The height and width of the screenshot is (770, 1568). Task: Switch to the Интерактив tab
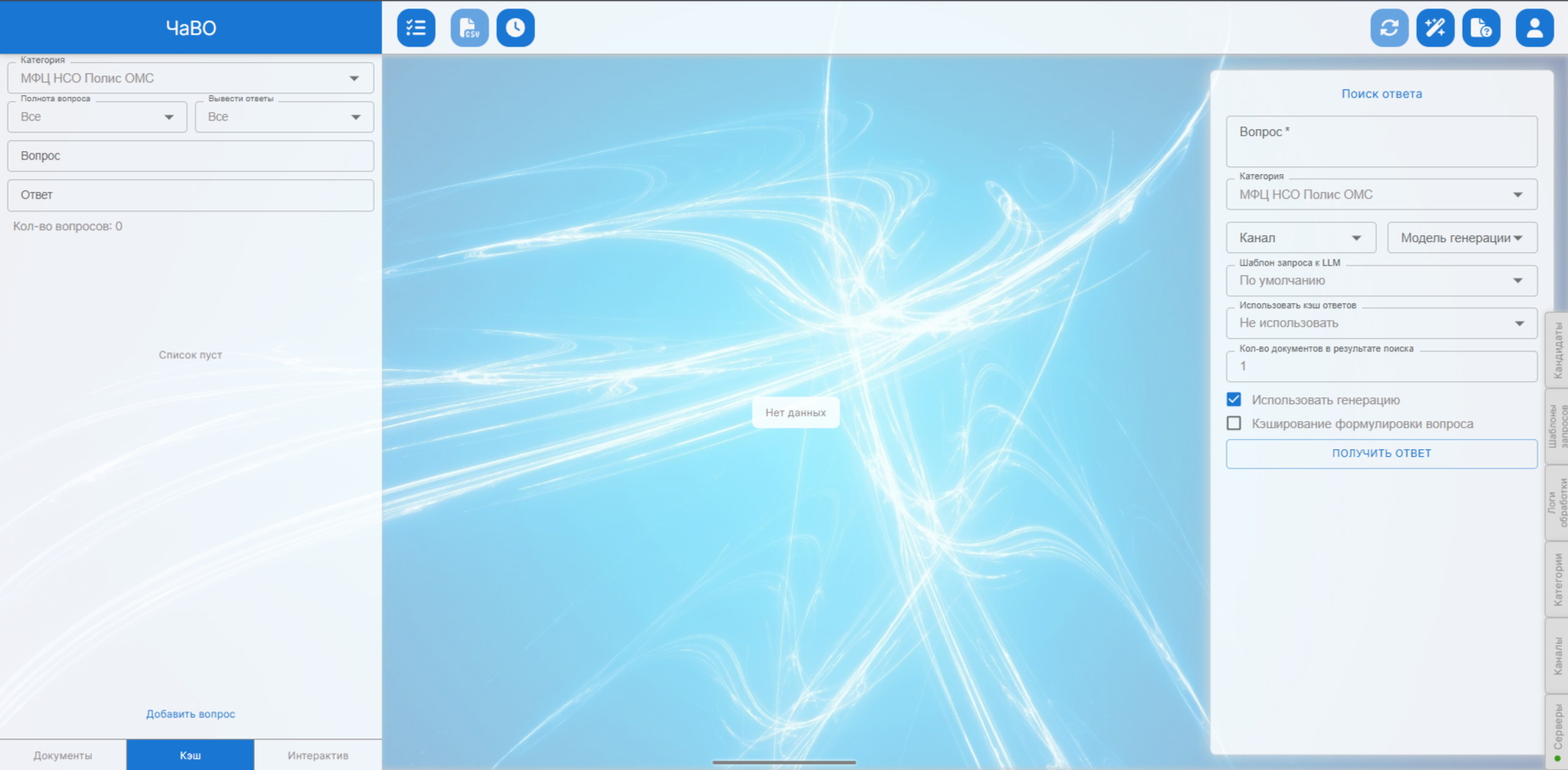(318, 755)
